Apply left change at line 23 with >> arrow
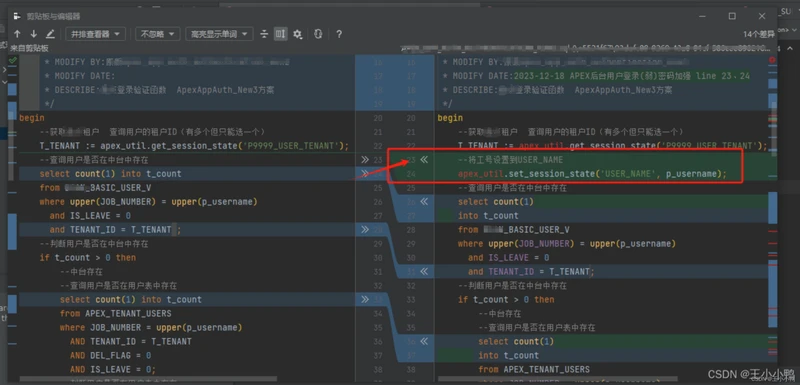800x385 pixels. [365, 160]
